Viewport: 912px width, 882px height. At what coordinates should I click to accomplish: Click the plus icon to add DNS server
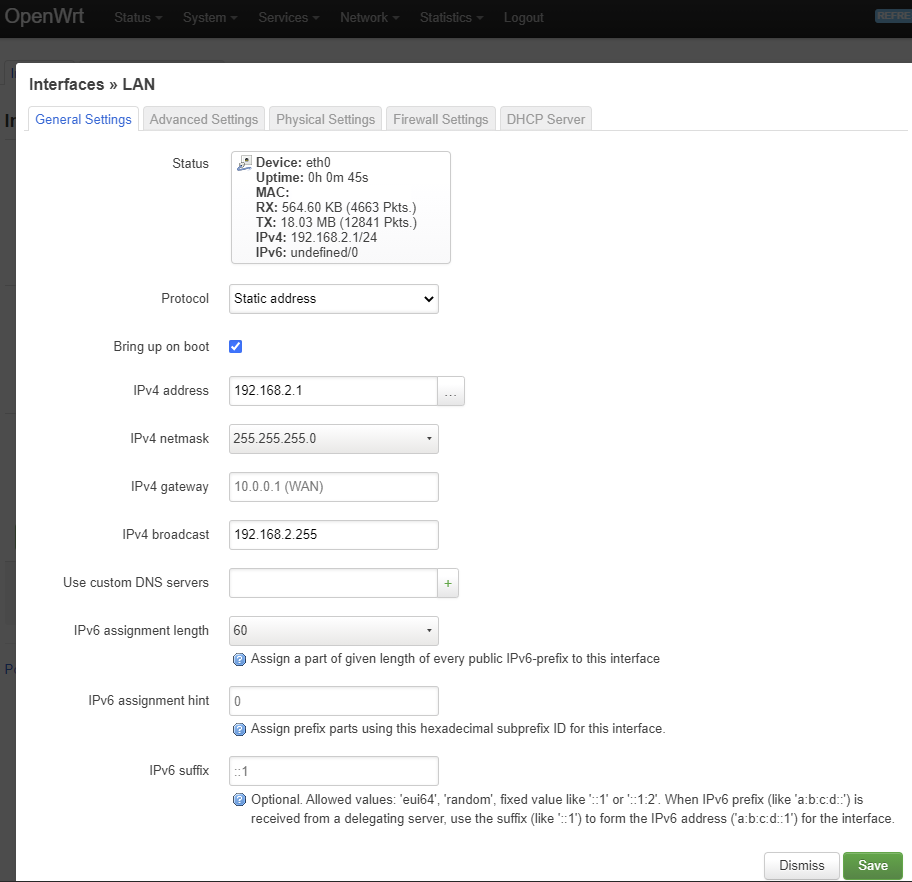click(x=448, y=583)
